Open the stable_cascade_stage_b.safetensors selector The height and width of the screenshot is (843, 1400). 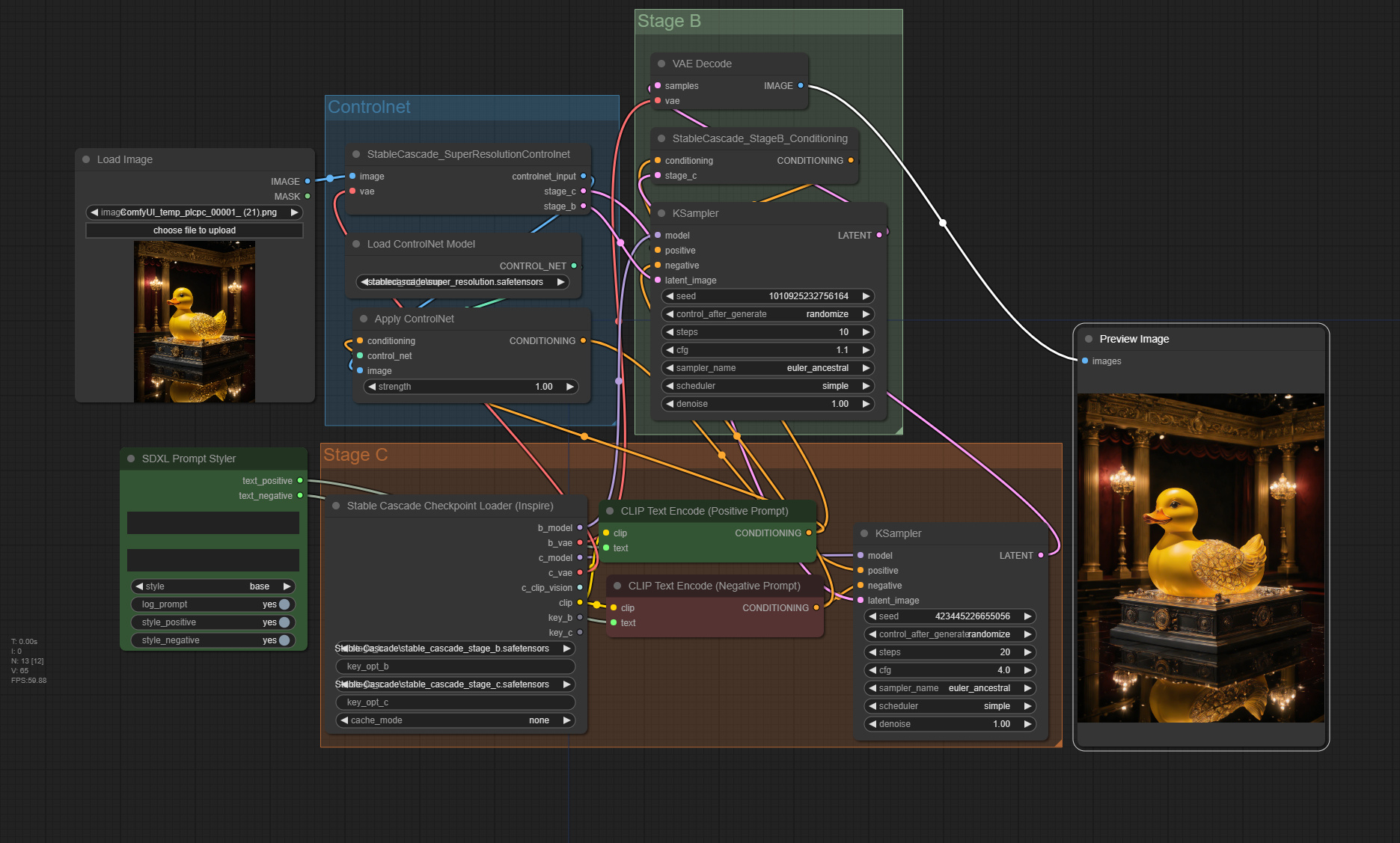[455, 649]
